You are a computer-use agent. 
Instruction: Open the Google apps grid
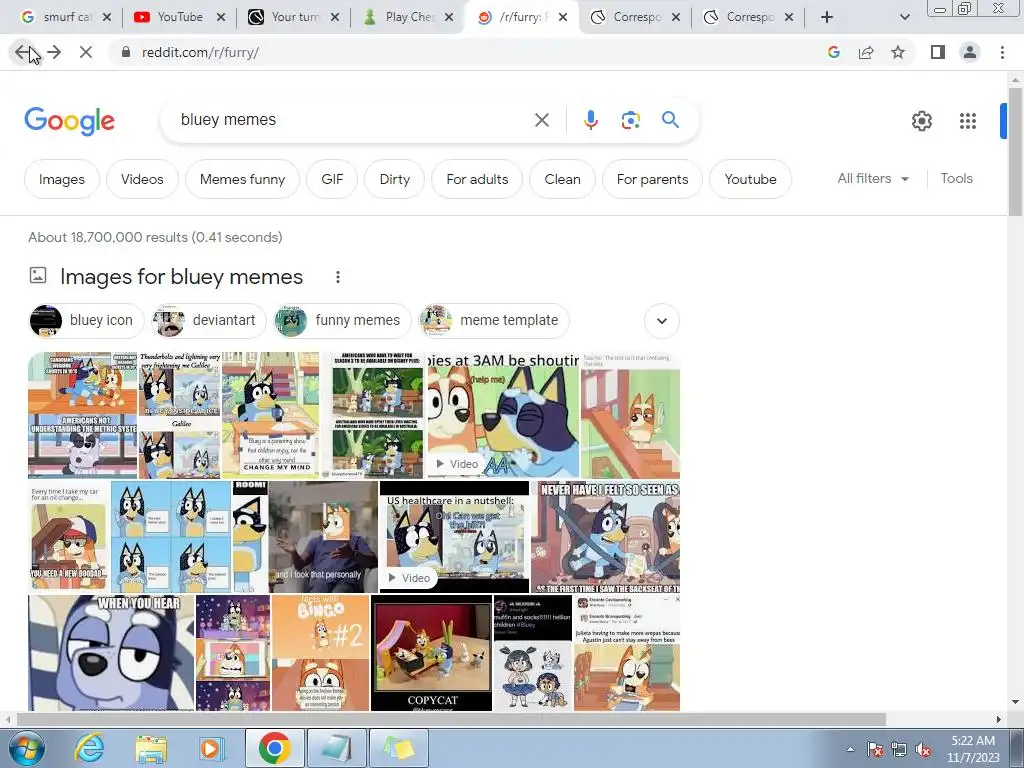point(968,121)
